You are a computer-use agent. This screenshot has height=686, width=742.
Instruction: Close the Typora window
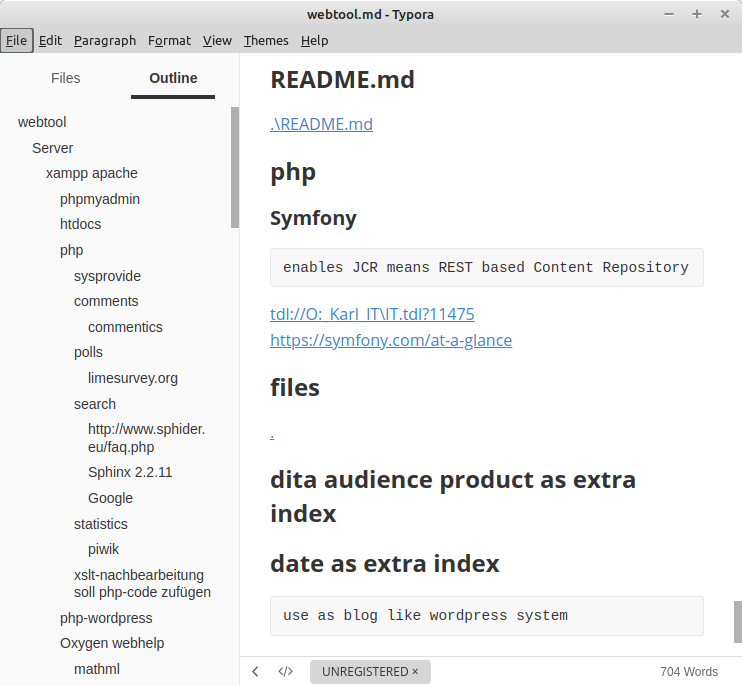coord(724,14)
